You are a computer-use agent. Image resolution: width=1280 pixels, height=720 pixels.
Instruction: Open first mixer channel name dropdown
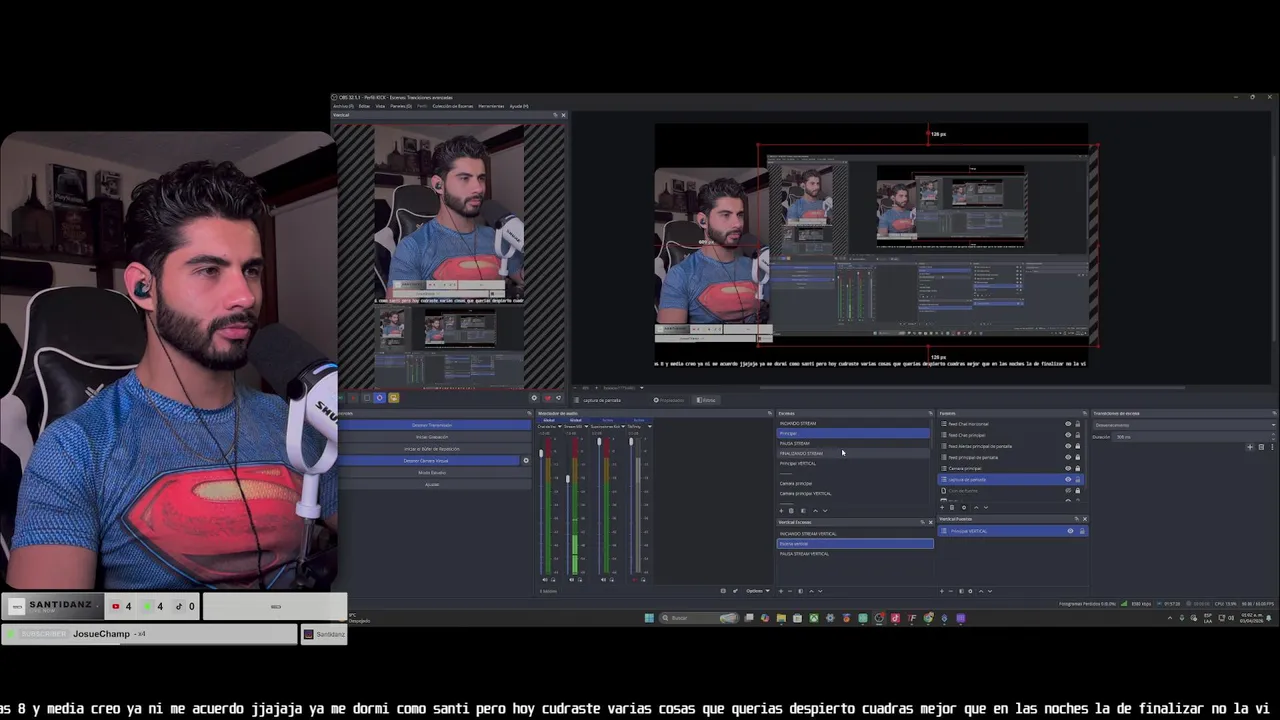(550, 426)
